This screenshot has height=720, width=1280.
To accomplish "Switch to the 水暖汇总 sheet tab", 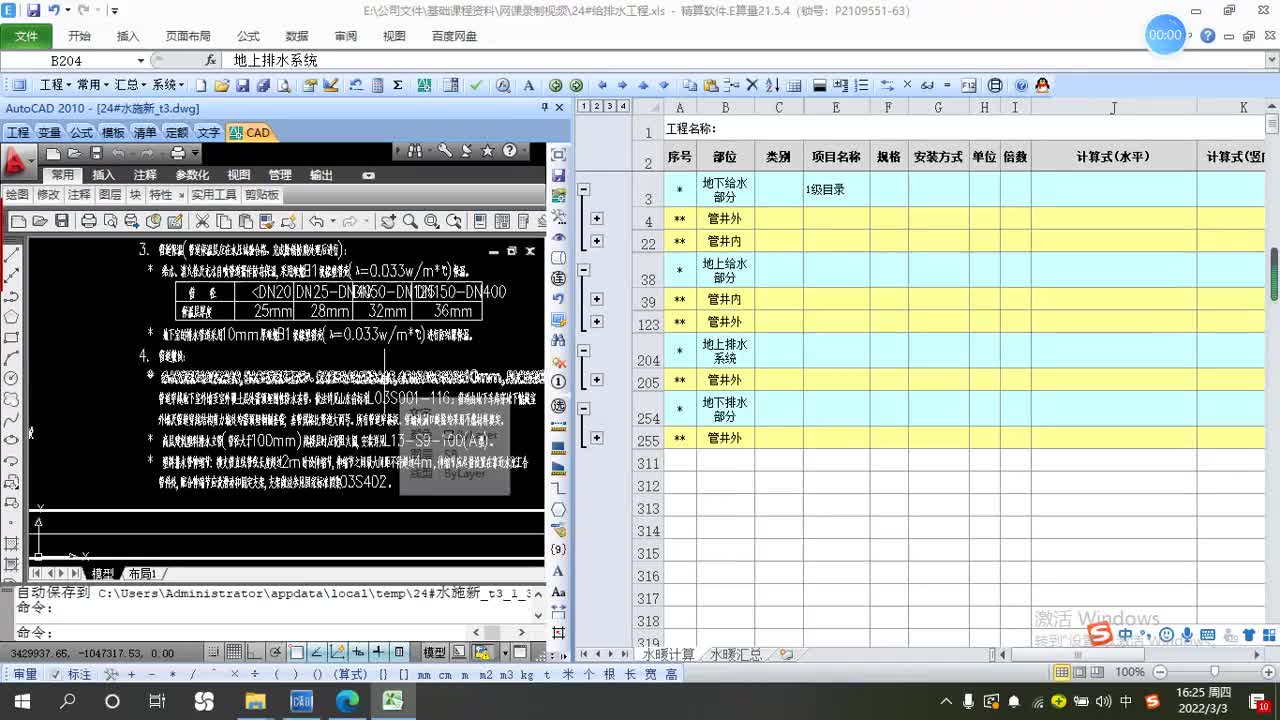I will click(736, 655).
